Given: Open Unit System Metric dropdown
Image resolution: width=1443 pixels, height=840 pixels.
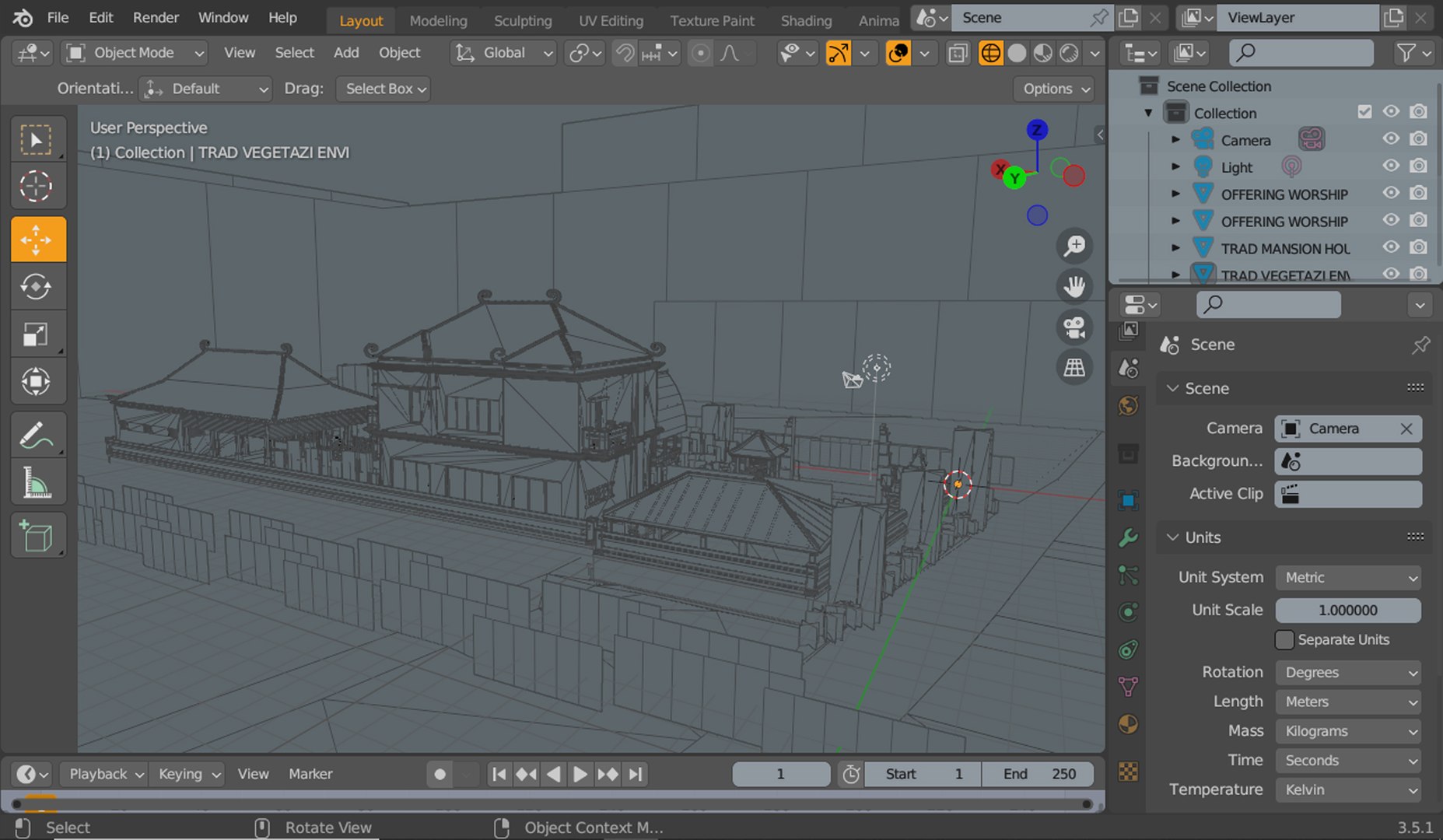Looking at the screenshot, I should [1349, 578].
